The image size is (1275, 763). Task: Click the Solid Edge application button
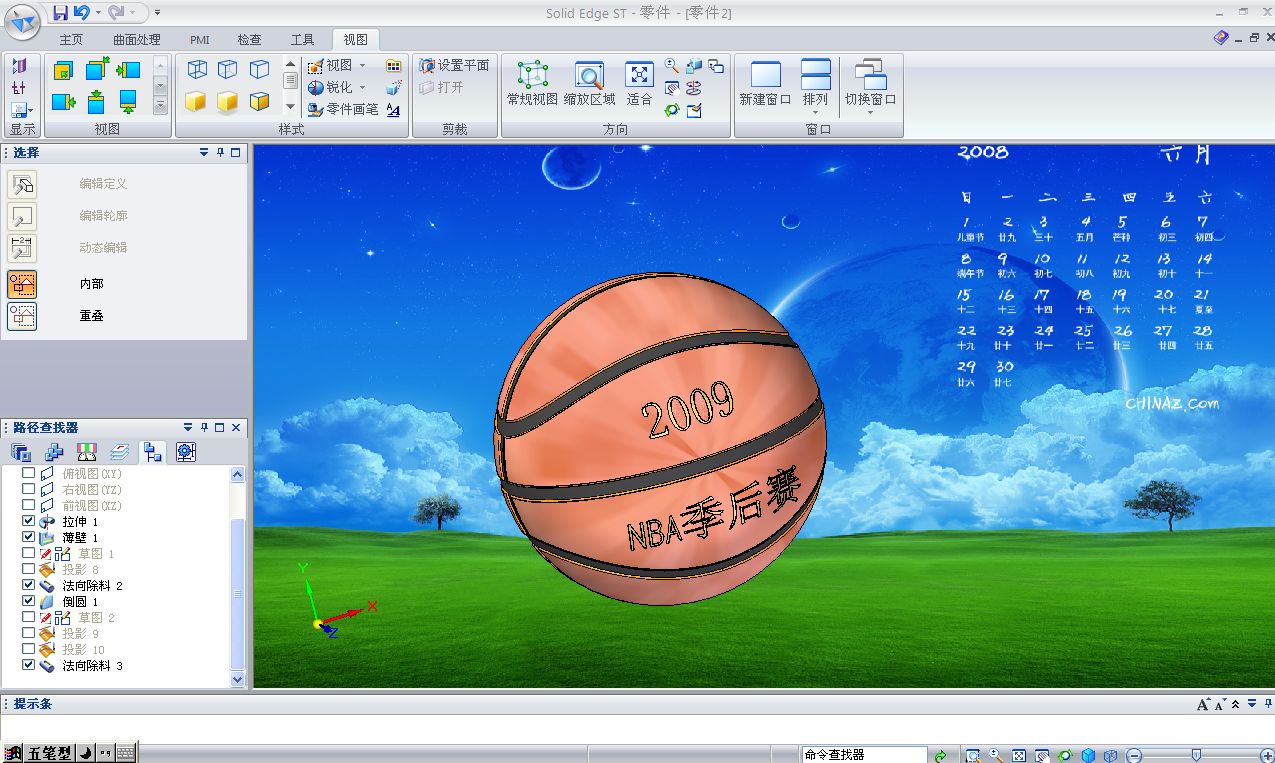(22, 21)
